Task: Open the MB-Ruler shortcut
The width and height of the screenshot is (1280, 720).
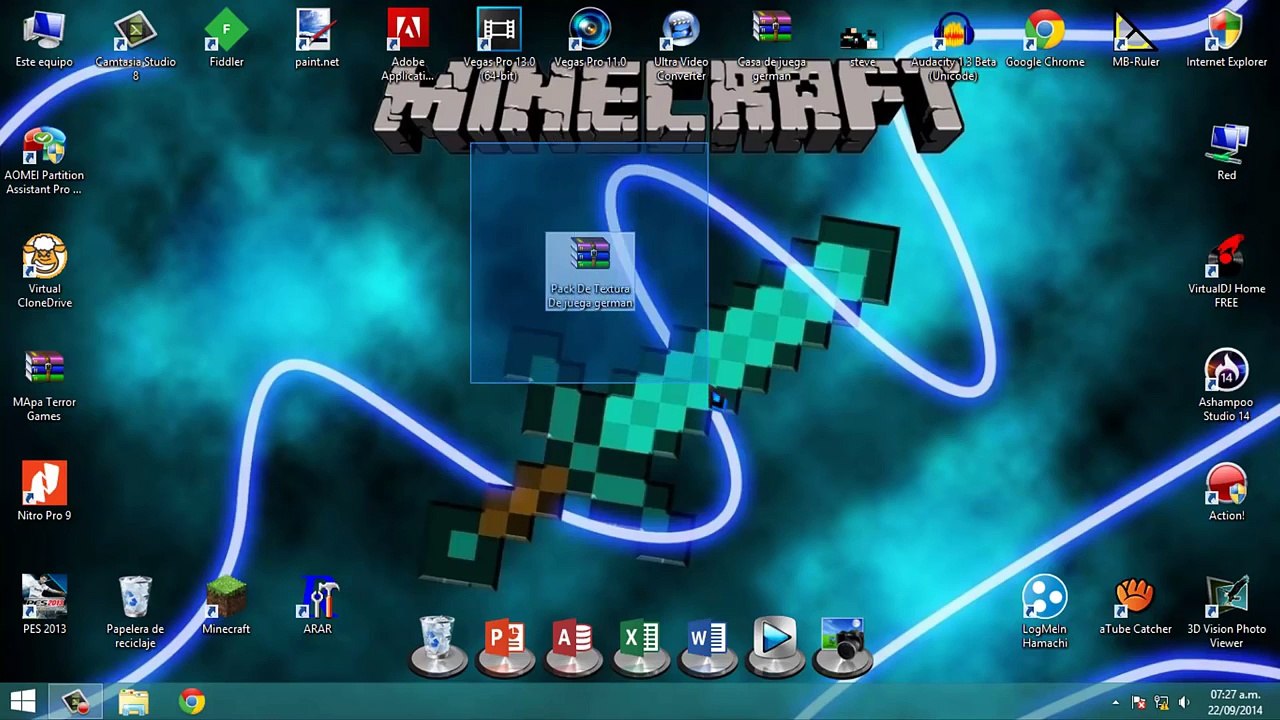Action: (x=1136, y=40)
